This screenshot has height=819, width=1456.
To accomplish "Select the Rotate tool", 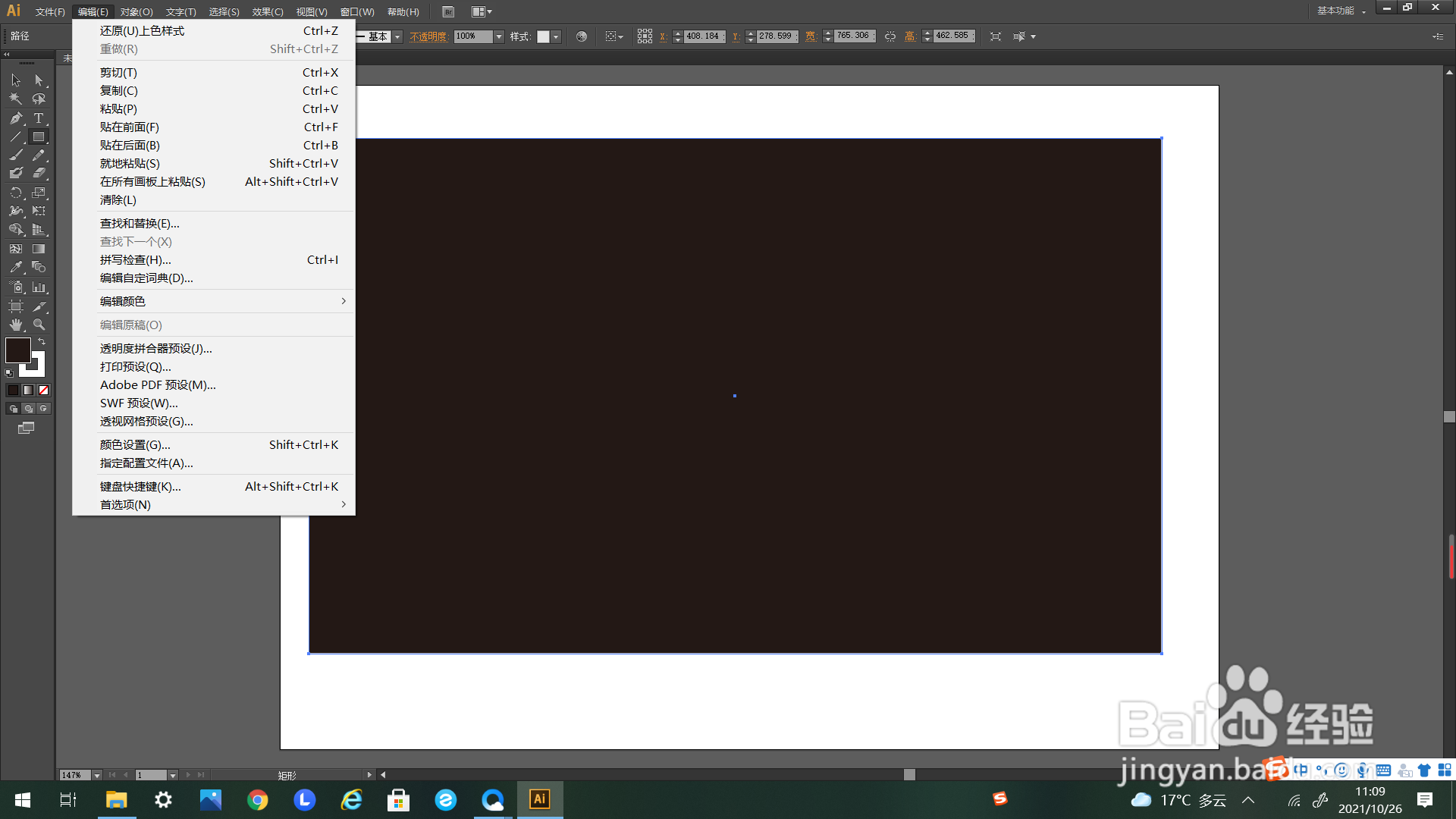I will pos(16,193).
